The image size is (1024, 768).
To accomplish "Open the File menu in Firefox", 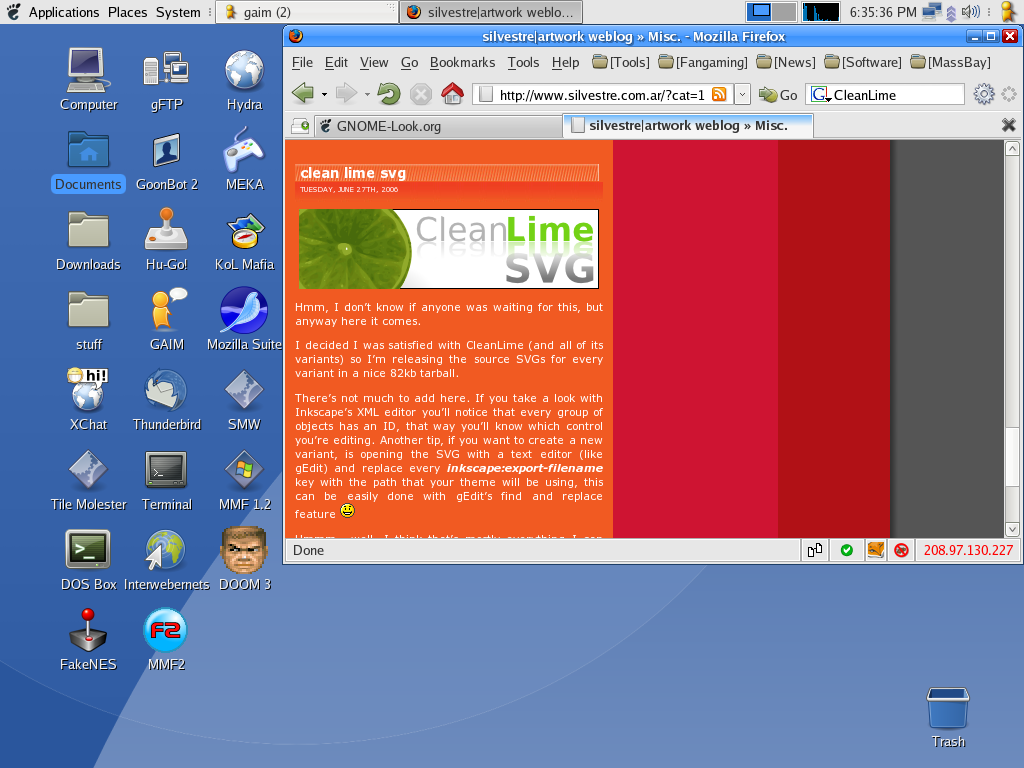I will (x=302, y=62).
